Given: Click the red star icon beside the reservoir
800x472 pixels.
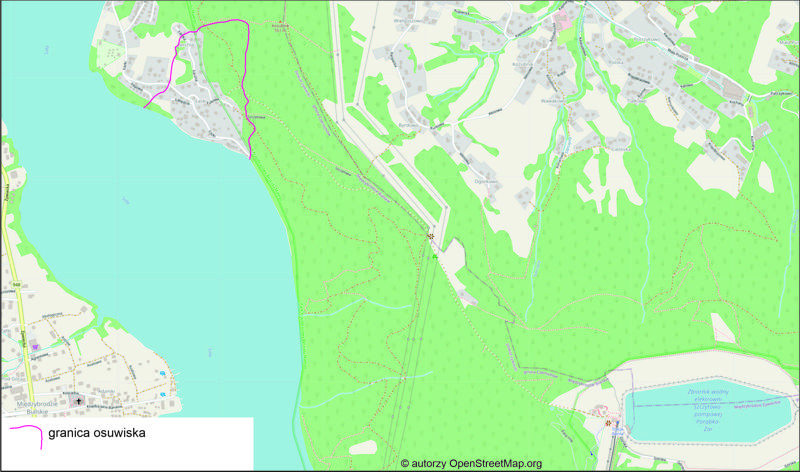Looking at the screenshot, I should (x=607, y=422).
